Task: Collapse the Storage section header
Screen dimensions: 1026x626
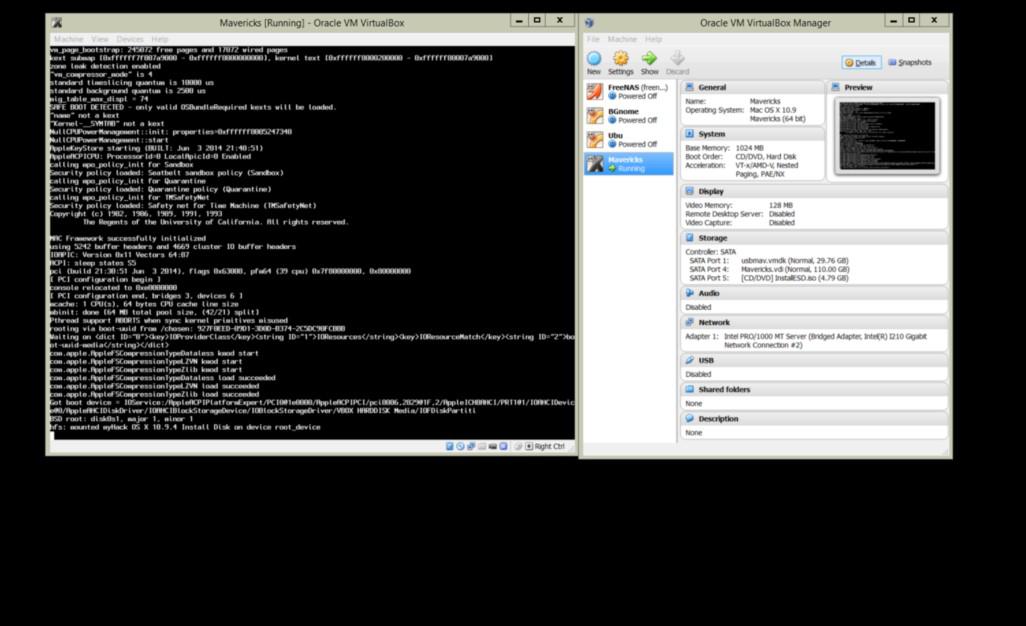Action: (x=713, y=238)
